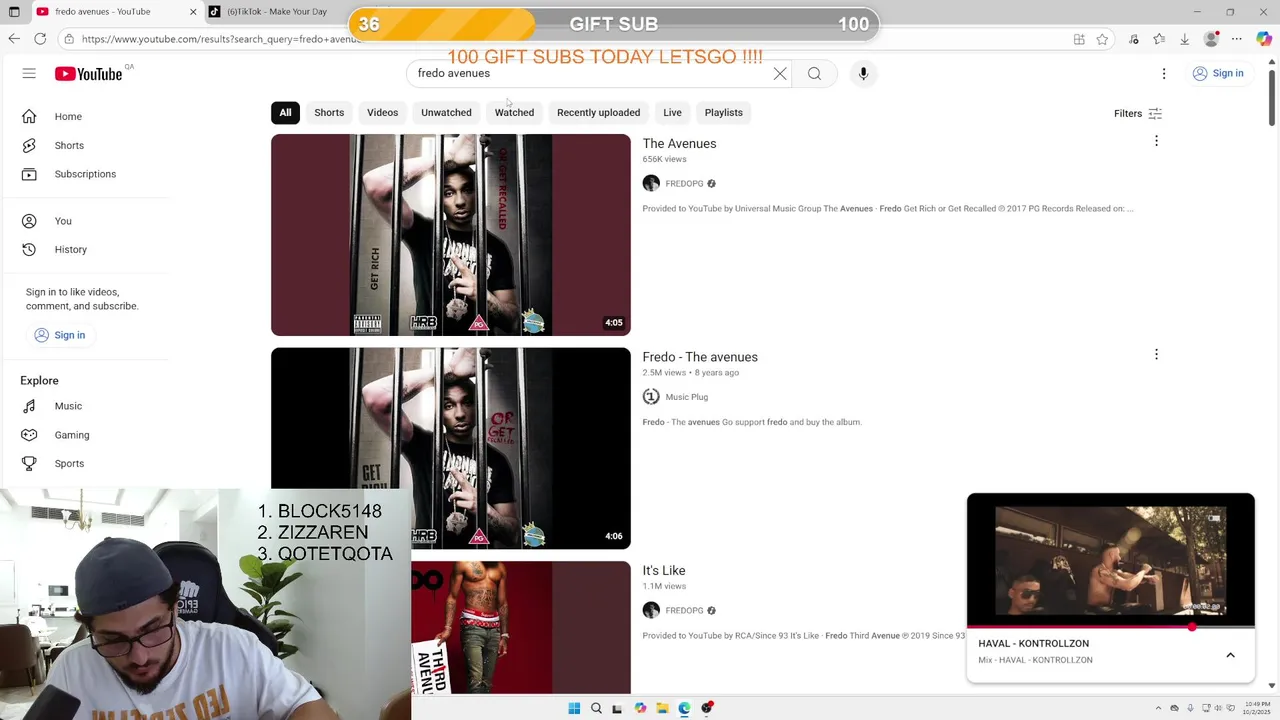Open more options for 'Fredo - The avenues'

(1156, 354)
